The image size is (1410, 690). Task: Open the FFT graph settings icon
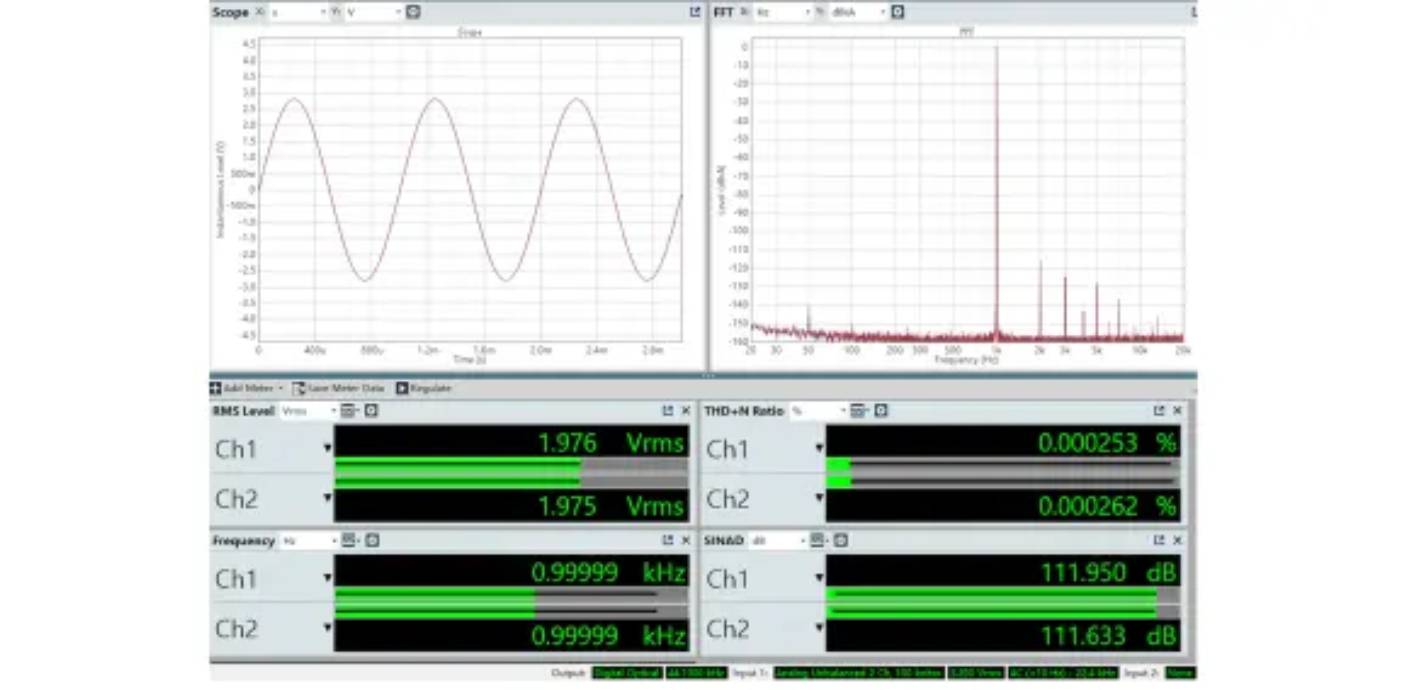[897, 12]
